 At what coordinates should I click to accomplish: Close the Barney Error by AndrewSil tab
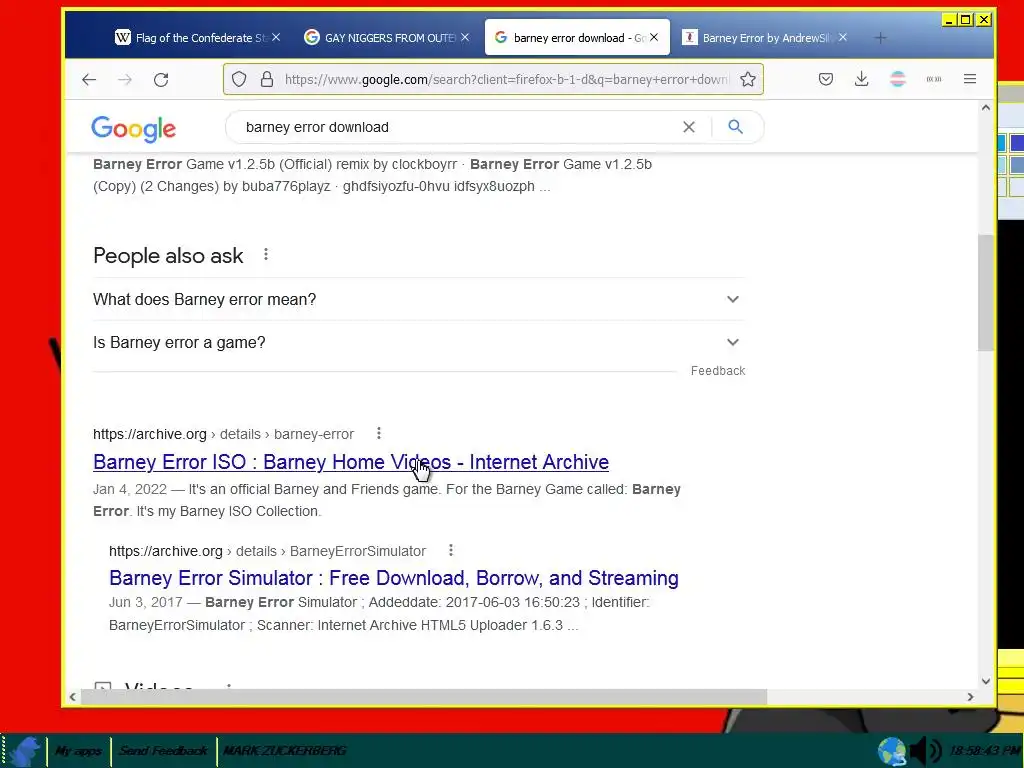pos(843,37)
